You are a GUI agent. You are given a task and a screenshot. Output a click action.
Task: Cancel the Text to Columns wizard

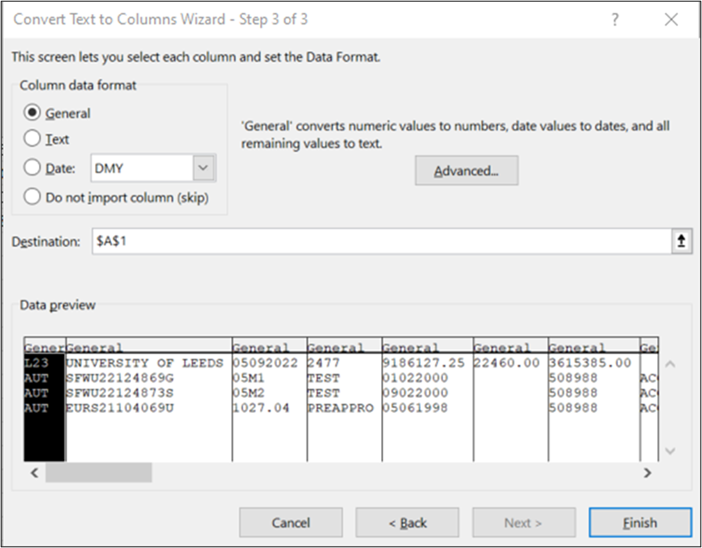click(x=291, y=522)
